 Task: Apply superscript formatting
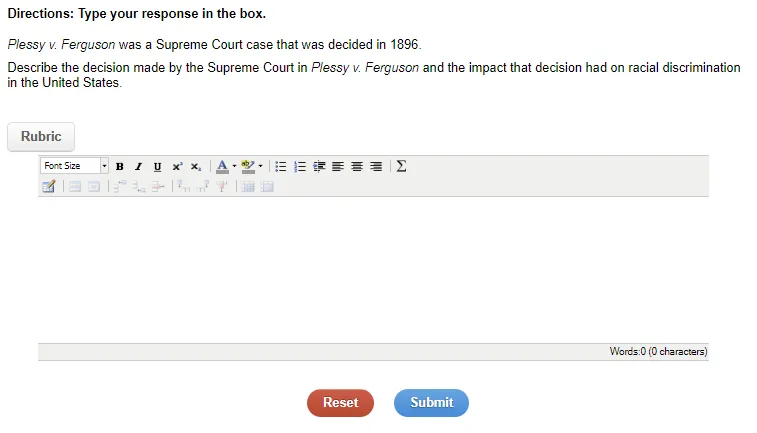(x=177, y=167)
